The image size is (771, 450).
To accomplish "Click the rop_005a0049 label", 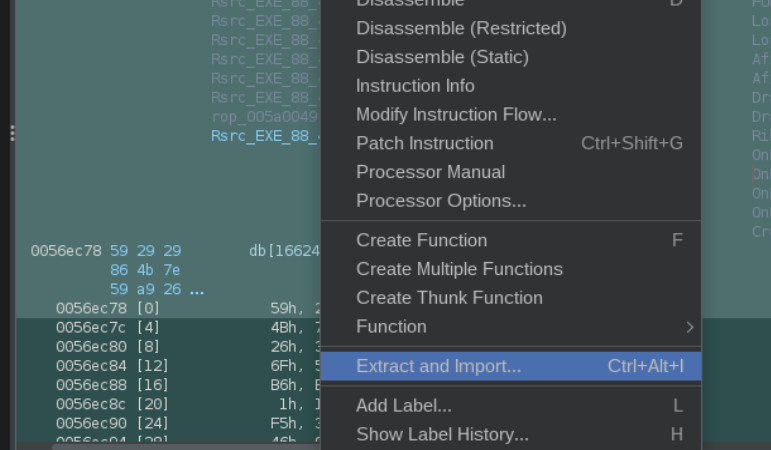I will (x=265, y=117).
